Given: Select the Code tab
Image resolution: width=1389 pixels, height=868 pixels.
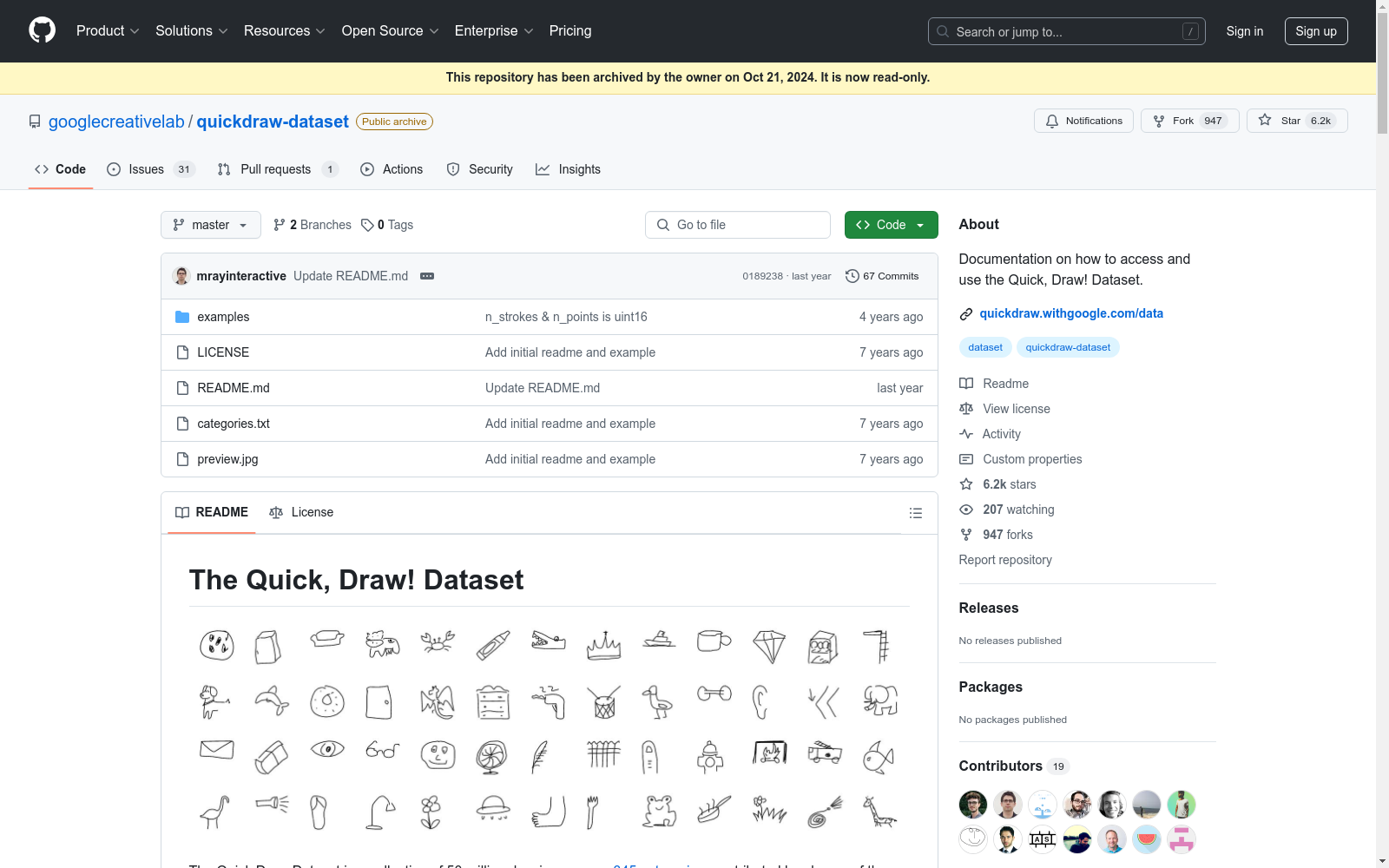Looking at the screenshot, I should click(61, 169).
